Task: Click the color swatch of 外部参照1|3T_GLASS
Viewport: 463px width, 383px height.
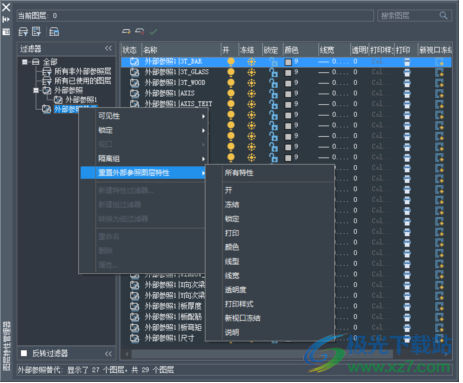Action: [288, 73]
